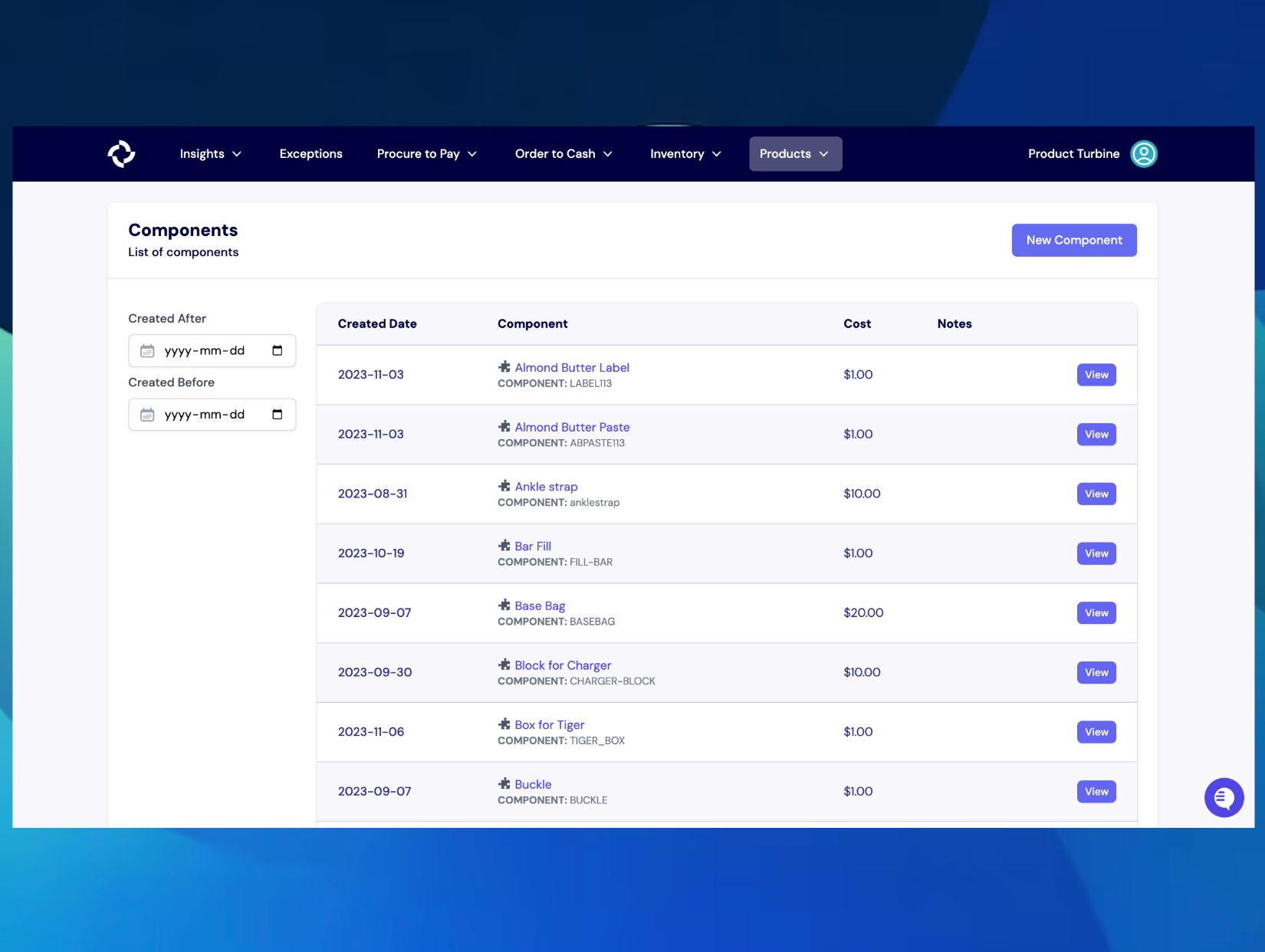Expand the Inventory menu
Screen dimensions: 1265x952
685,154
